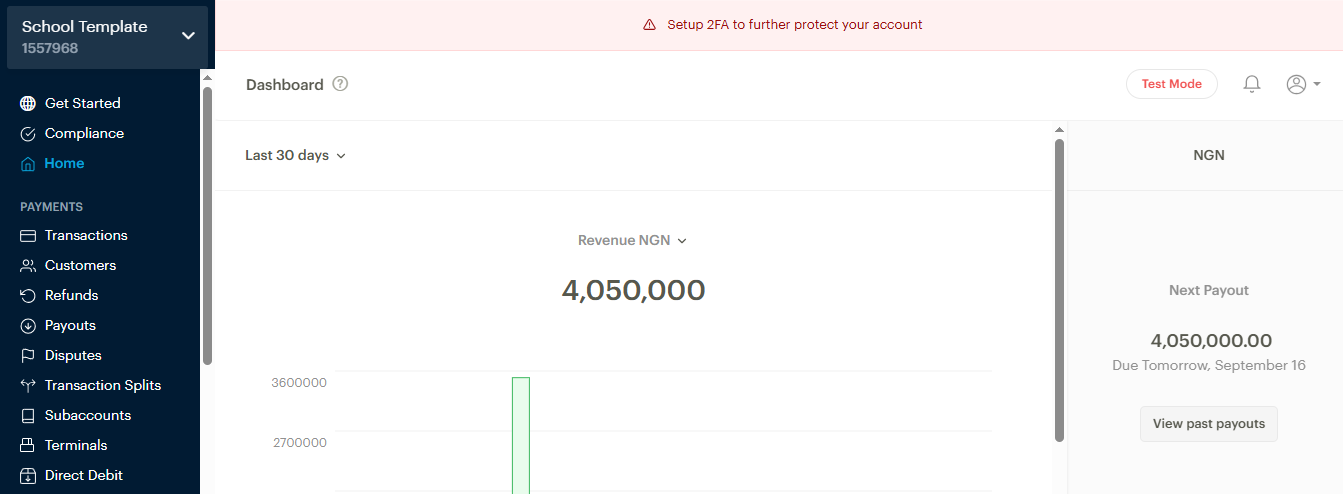Click the Dashboard help question mark icon
1343x494 pixels.
click(x=340, y=84)
